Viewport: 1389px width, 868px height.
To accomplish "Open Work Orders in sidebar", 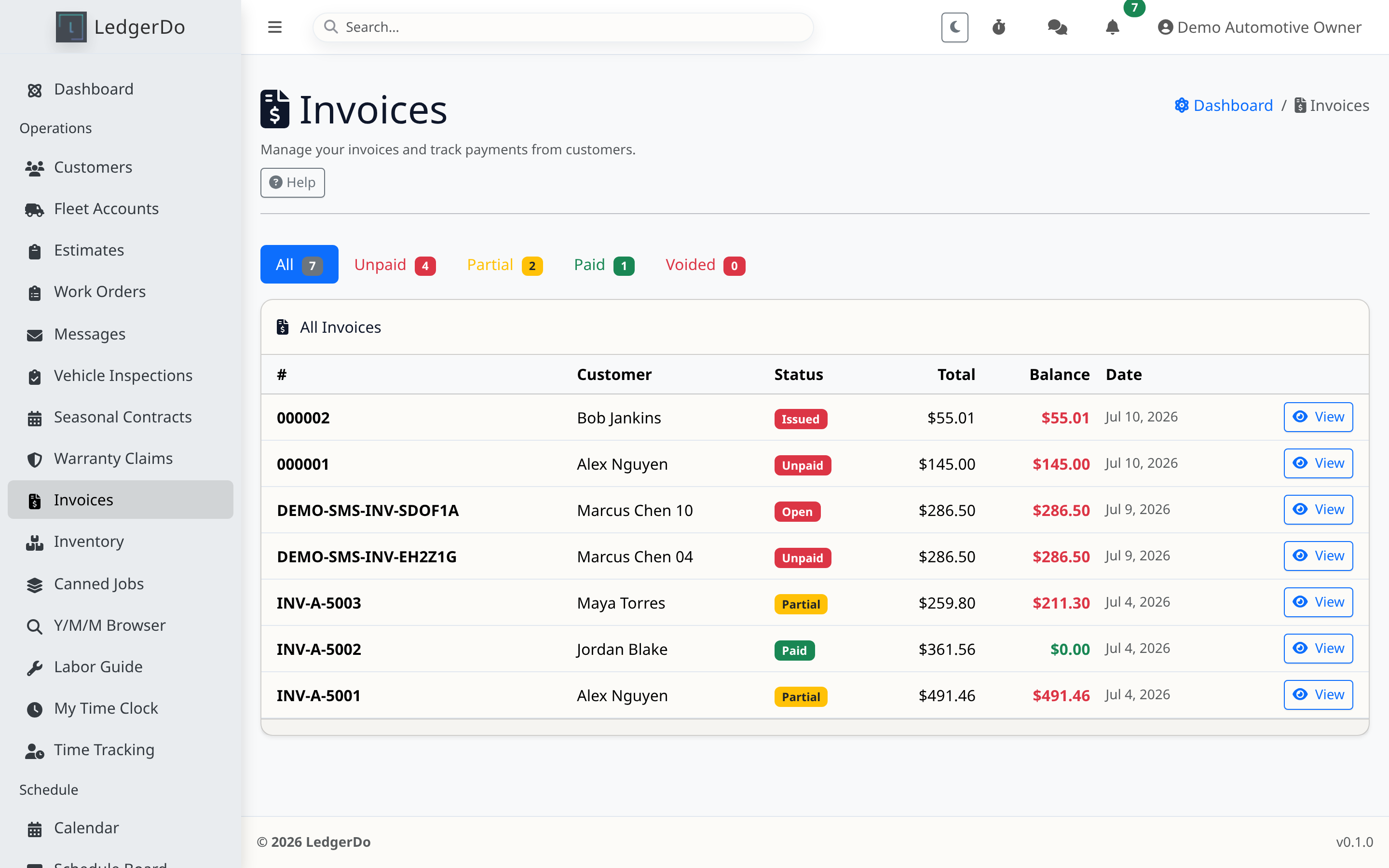I will tap(121, 292).
